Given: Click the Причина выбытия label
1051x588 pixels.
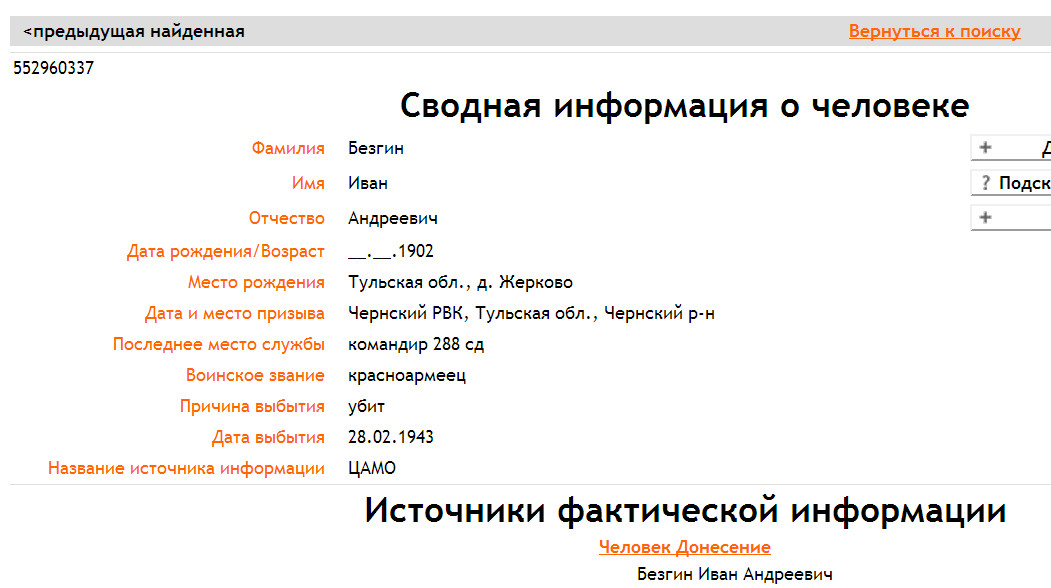Looking at the screenshot, I should coord(252,407).
